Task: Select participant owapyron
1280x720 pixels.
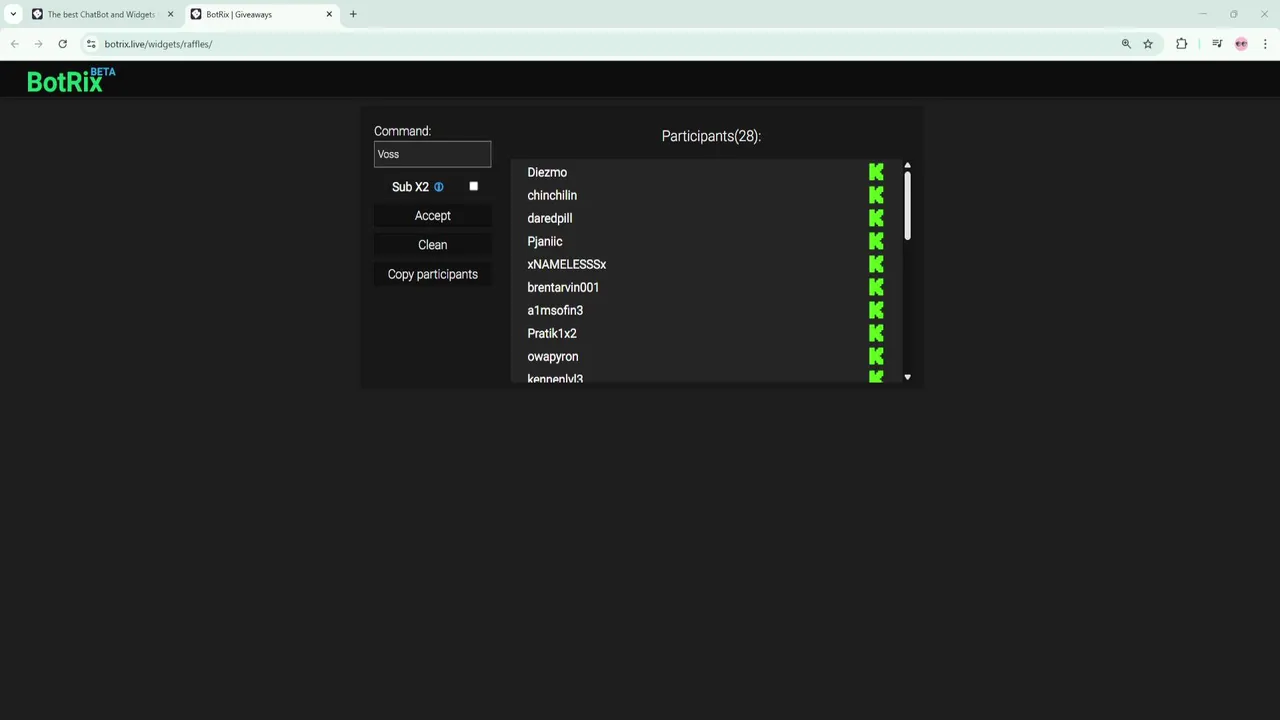Action: (553, 356)
